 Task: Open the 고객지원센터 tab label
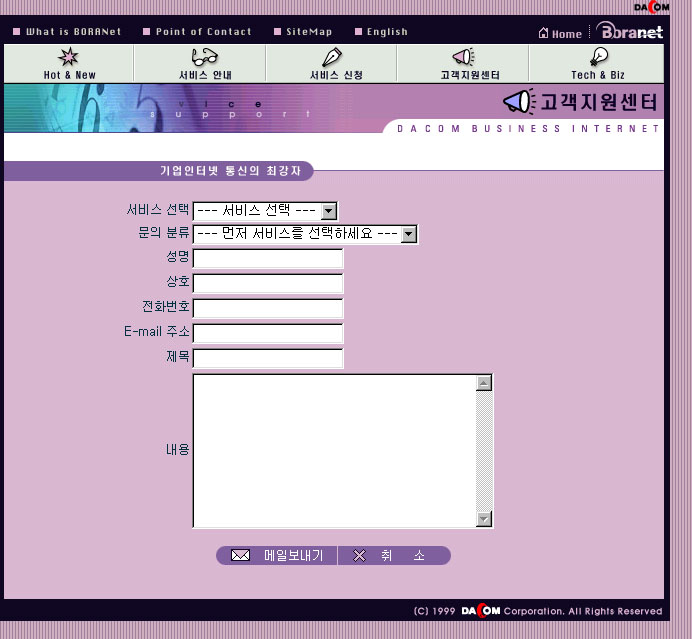470,75
